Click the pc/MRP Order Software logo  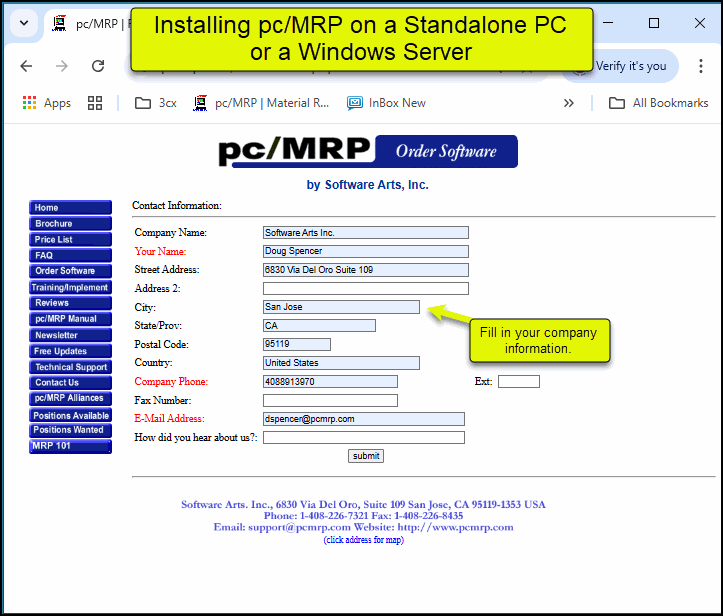[368, 151]
